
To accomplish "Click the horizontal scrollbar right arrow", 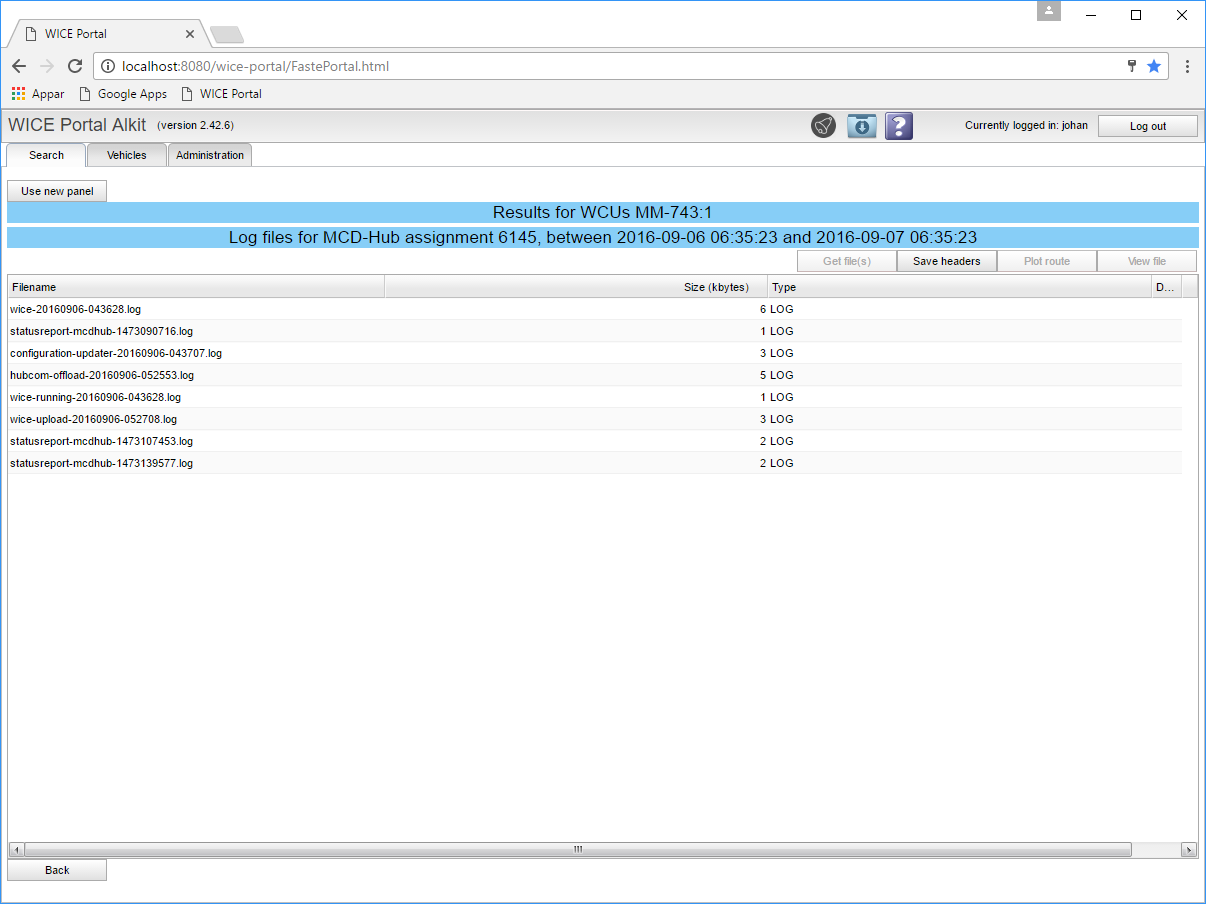I will (x=1188, y=850).
